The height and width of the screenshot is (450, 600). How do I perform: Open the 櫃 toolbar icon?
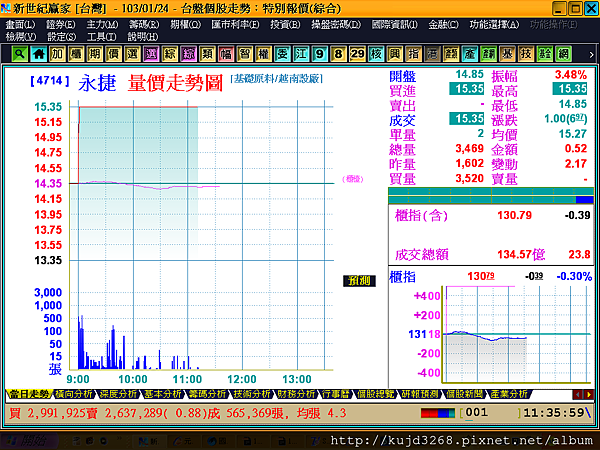pyautogui.click(x=76, y=54)
